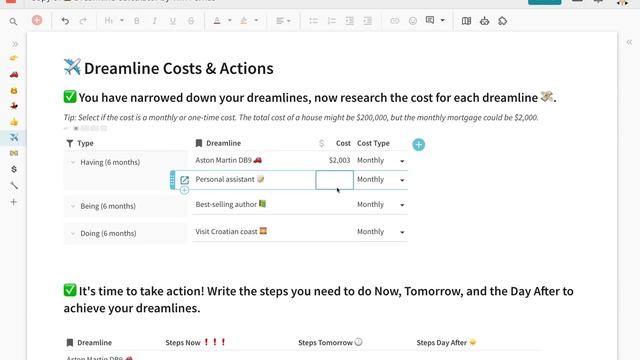Image resolution: width=640 pixels, height=360 pixels.
Task: Open the heading style dropdown arrow
Action: (122, 20)
